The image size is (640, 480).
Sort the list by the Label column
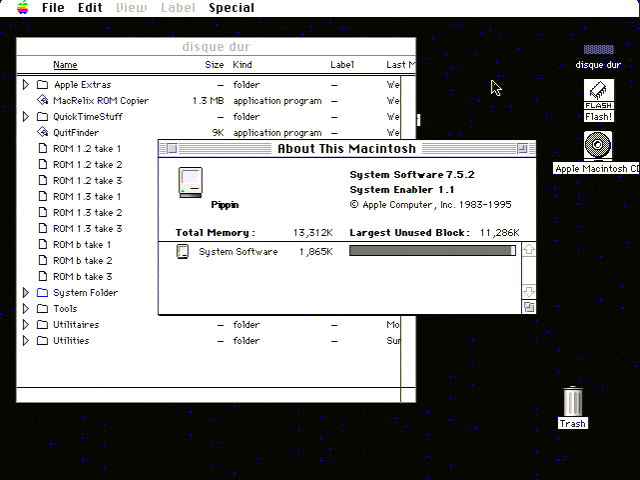click(x=342, y=64)
